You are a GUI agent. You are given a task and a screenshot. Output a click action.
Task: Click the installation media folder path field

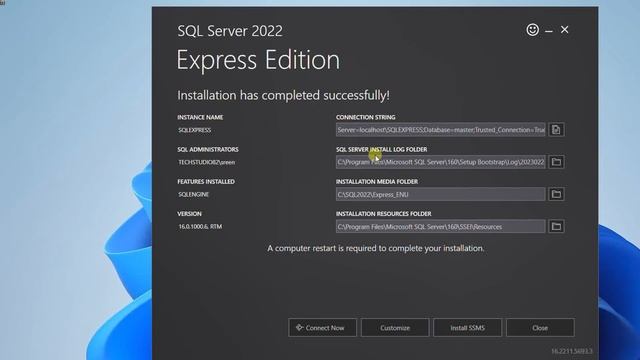click(x=440, y=194)
